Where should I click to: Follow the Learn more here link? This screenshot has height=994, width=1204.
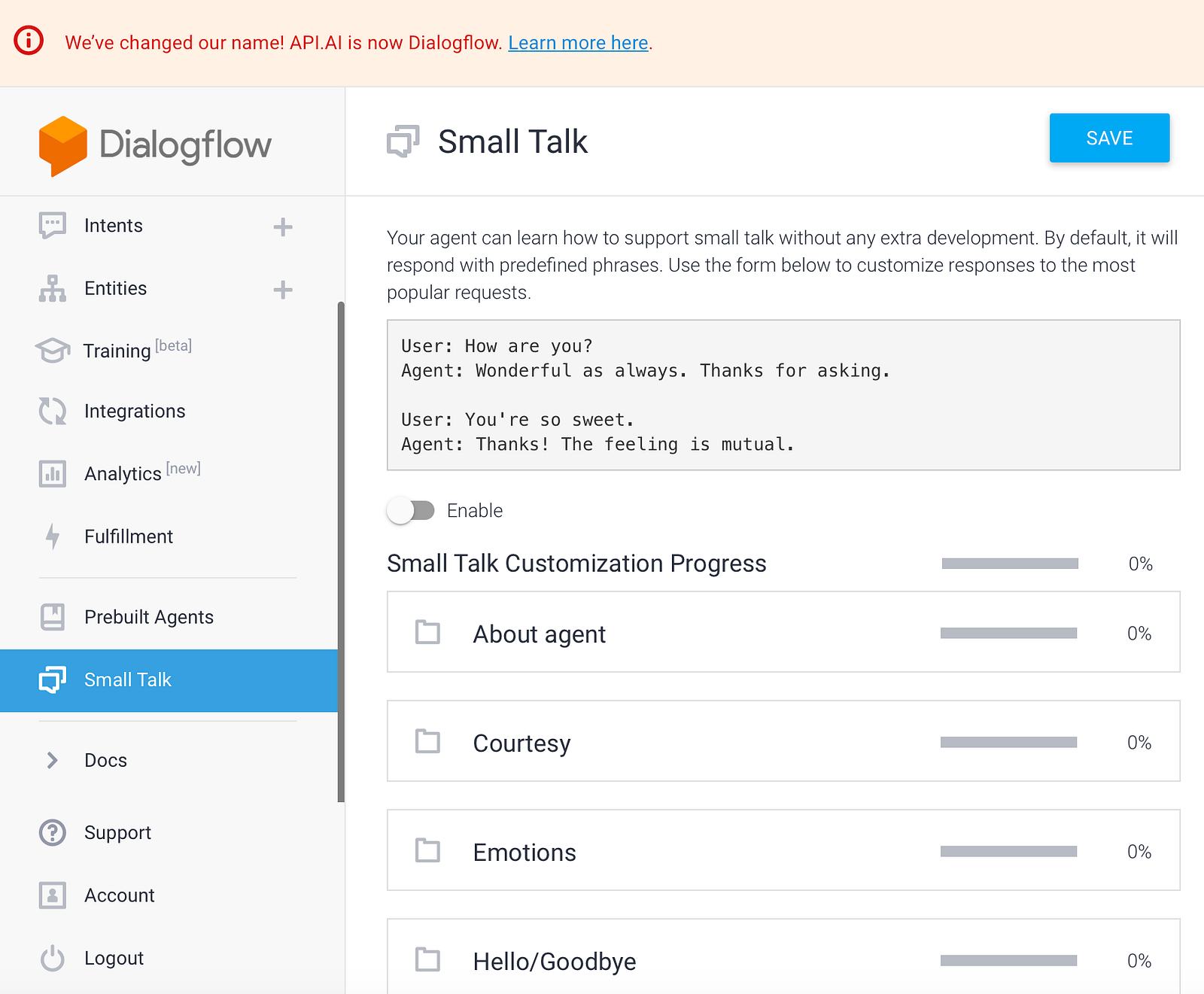click(578, 43)
